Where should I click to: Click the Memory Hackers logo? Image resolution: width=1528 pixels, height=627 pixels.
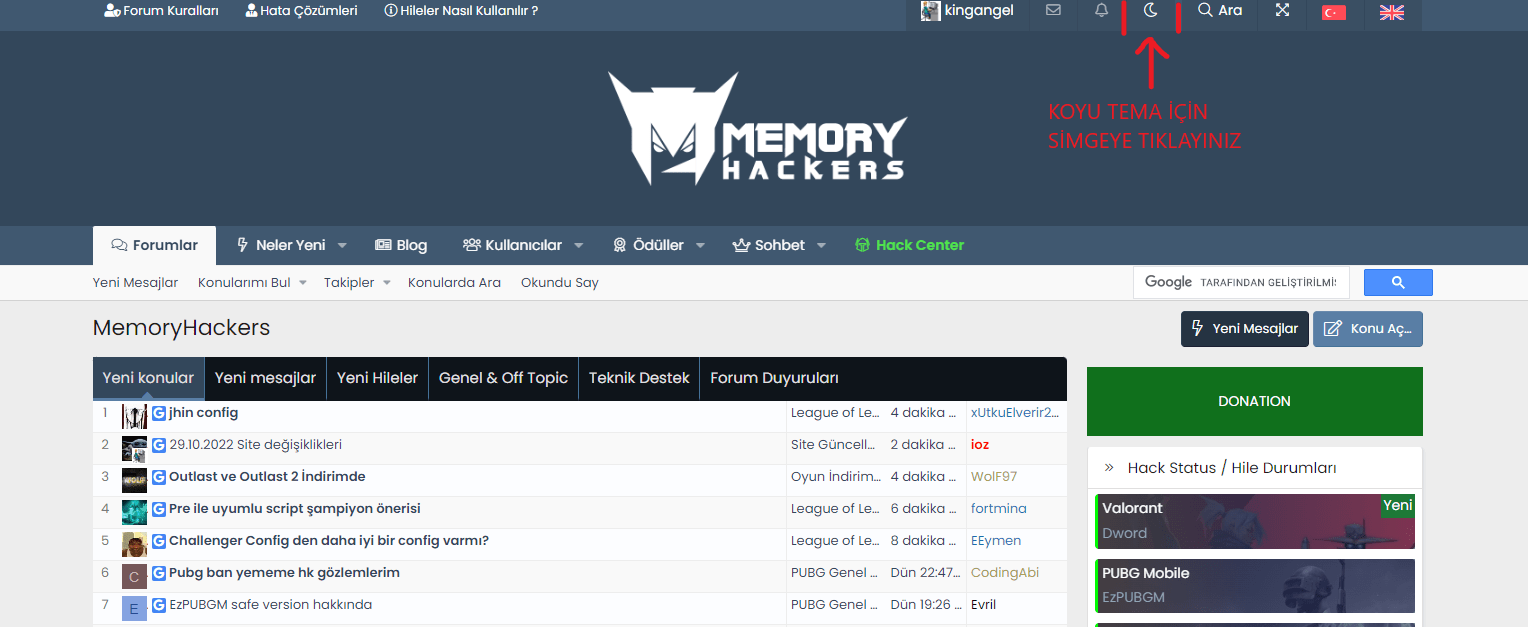pyautogui.click(x=757, y=129)
